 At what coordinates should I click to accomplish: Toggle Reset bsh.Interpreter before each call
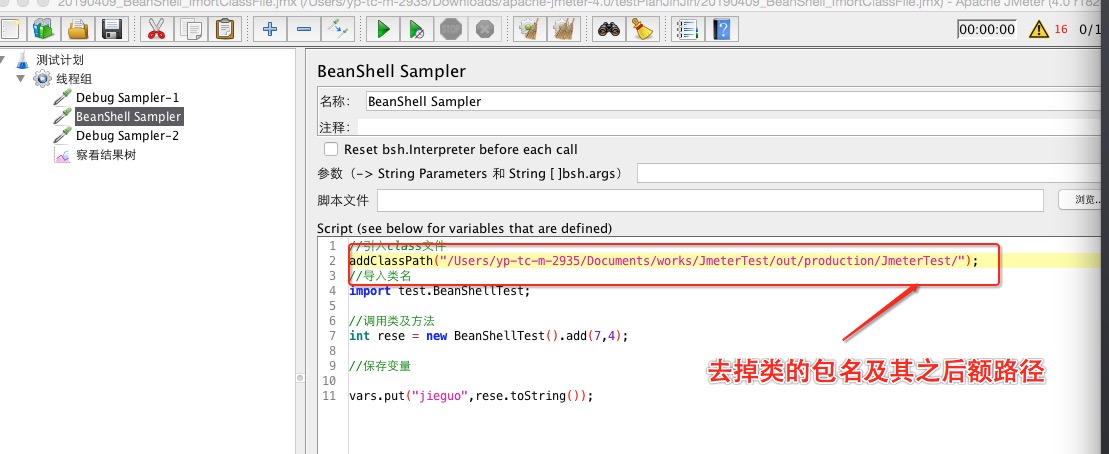tap(330, 149)
